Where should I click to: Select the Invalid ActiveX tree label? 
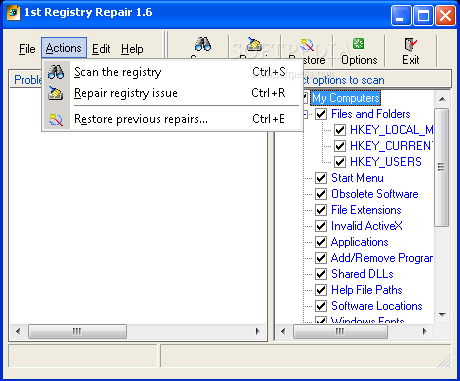coord(367,226)
